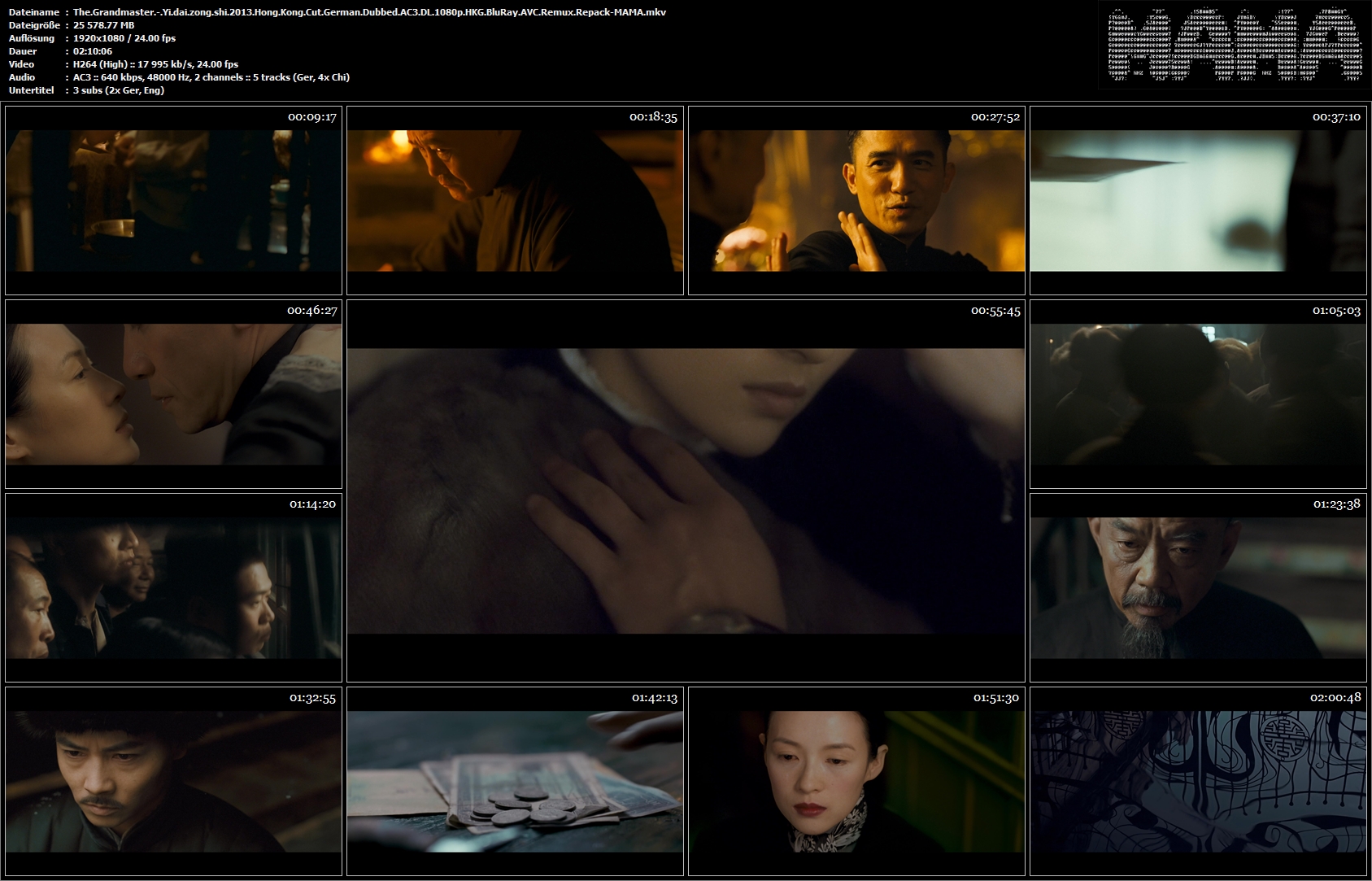The width and height of the screenshot is (1372, 881).
Task: Click the Dateigröße label
Action: tap(34, 25)
